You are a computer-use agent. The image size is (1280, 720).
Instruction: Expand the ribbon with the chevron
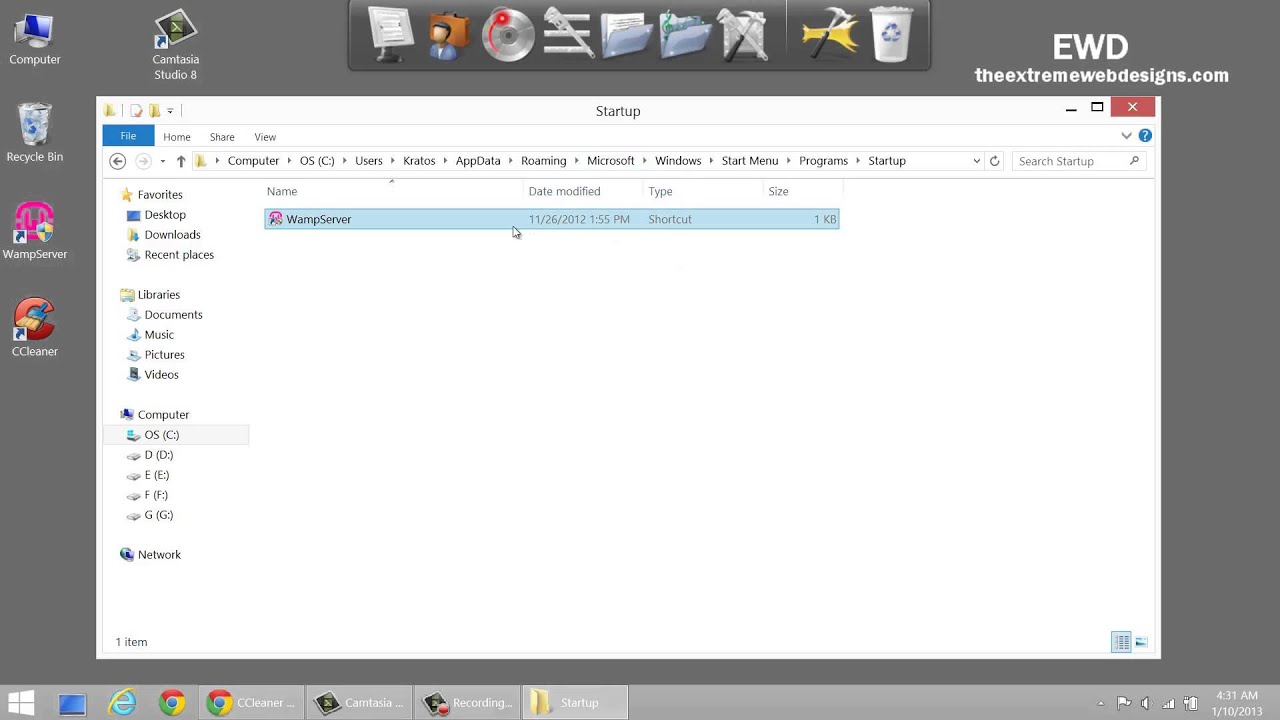(1127, 136)
